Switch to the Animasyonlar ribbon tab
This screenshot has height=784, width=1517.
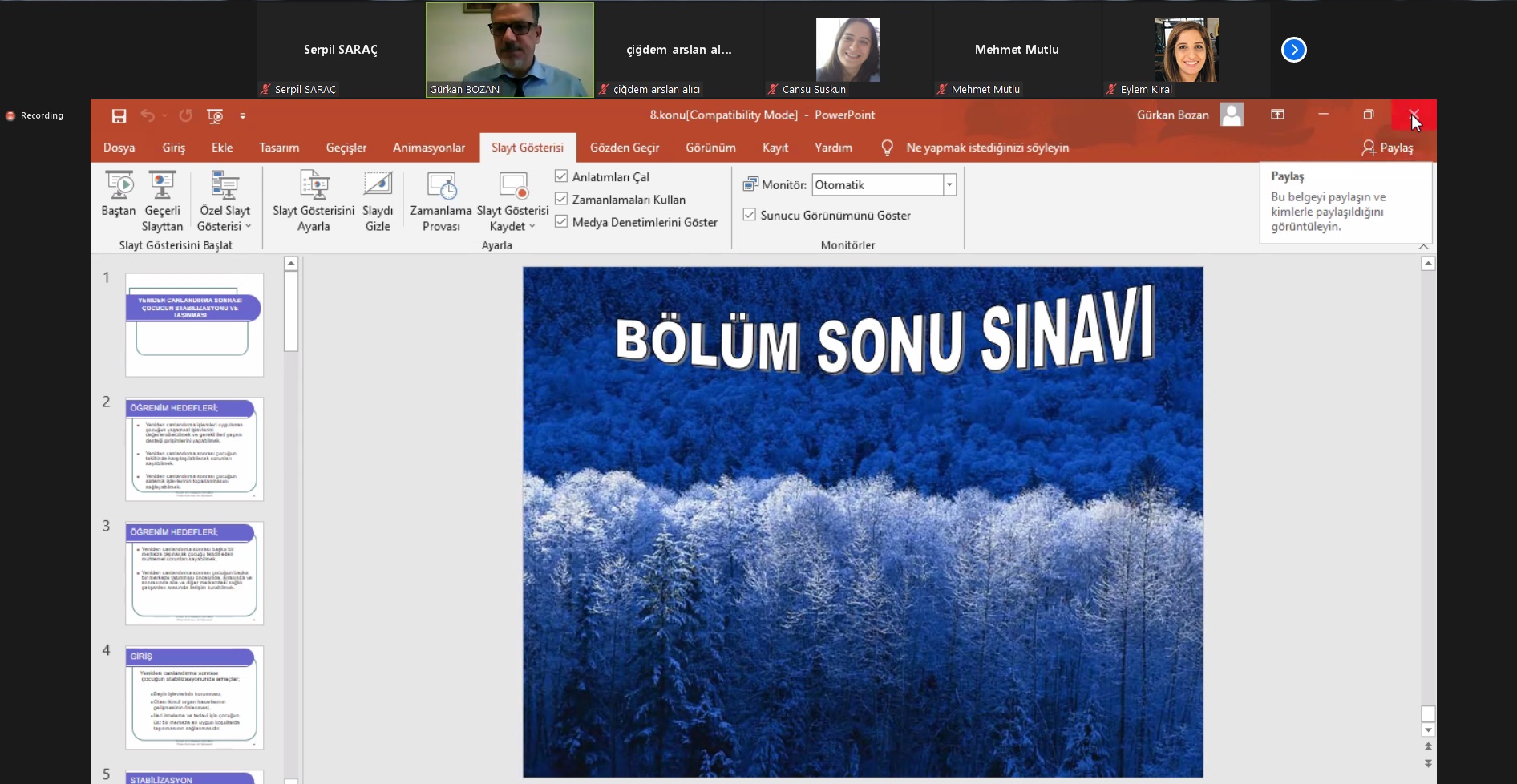point(429,148)
